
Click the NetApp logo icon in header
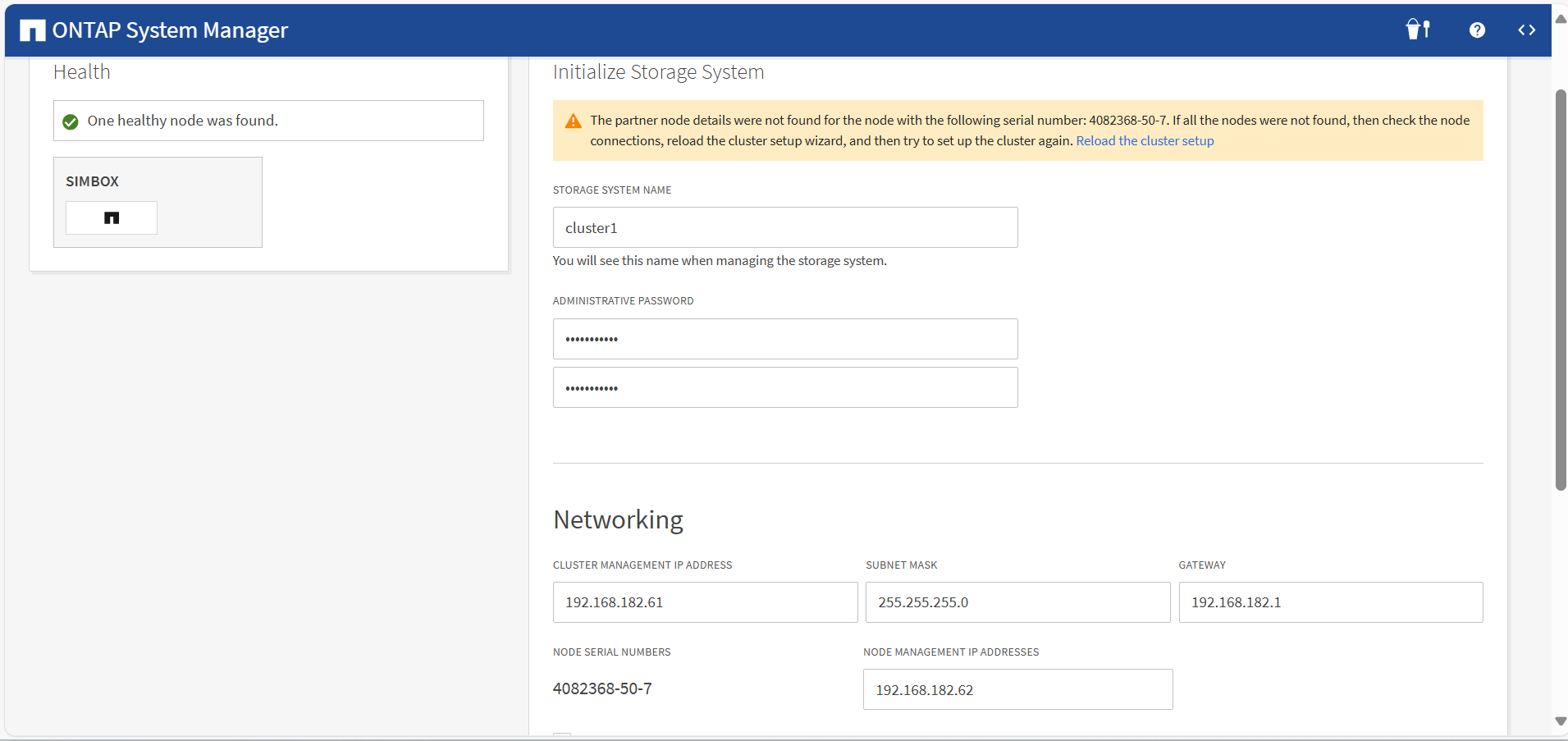click(32, 30)
